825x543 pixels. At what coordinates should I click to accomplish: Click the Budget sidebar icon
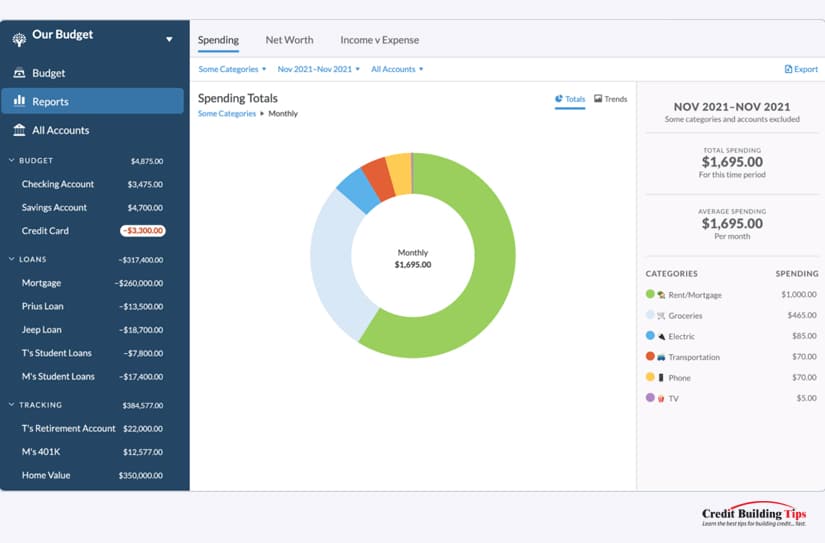click(x=19, y=73)
